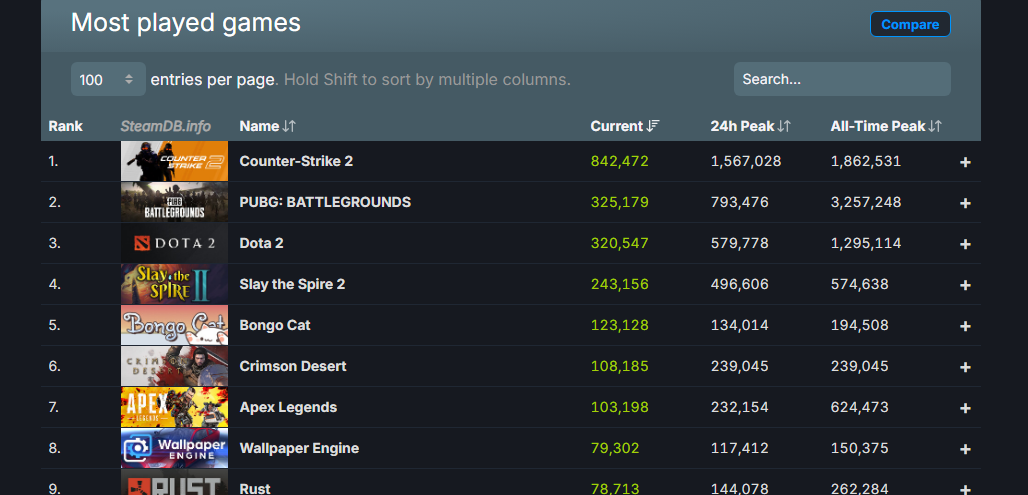The height and width of the screenshot is (495, 1028).
Task: Open the entries per page dropdown
Action: coord(108,79)
